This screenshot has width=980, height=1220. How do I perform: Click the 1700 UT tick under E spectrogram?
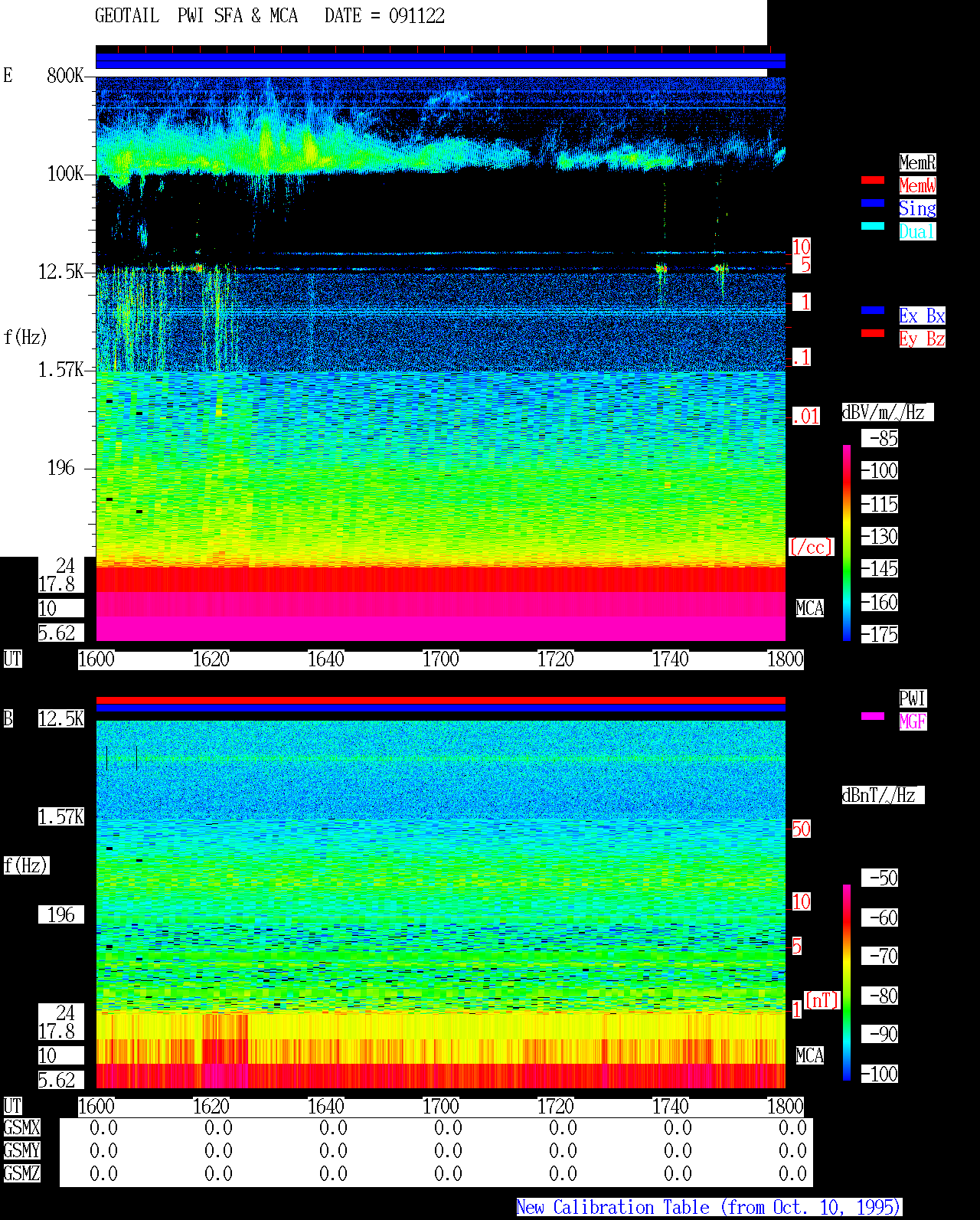pos(441,659)
